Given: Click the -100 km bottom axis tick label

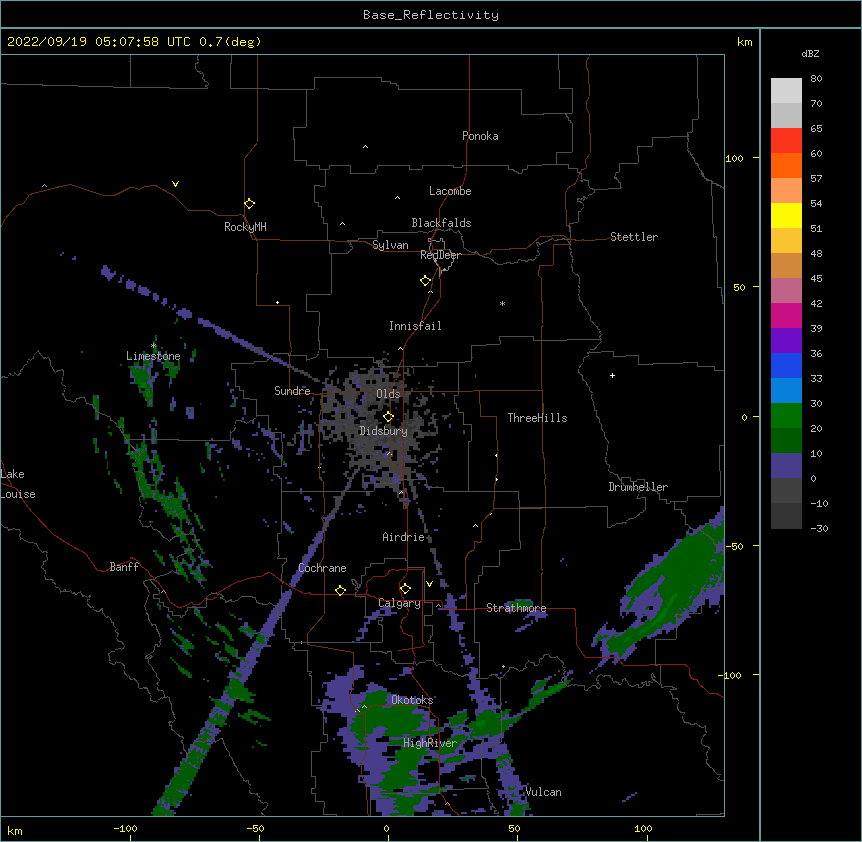Looking at the screenshot, I should coord(125,828).
